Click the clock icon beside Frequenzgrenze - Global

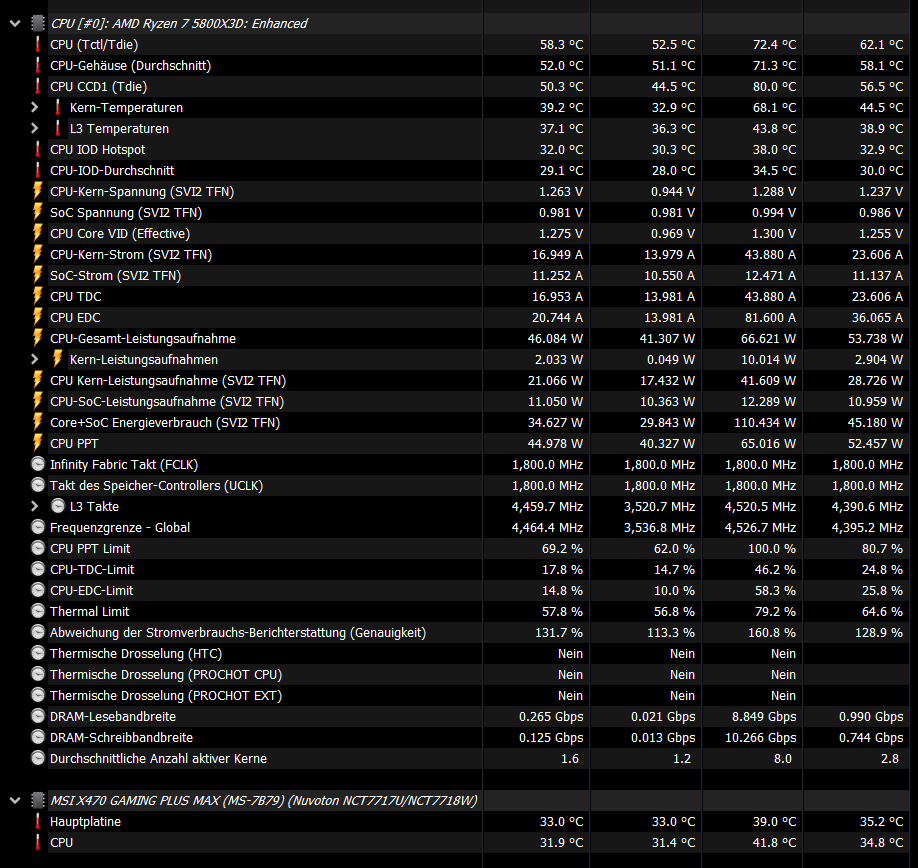point(38,527)
